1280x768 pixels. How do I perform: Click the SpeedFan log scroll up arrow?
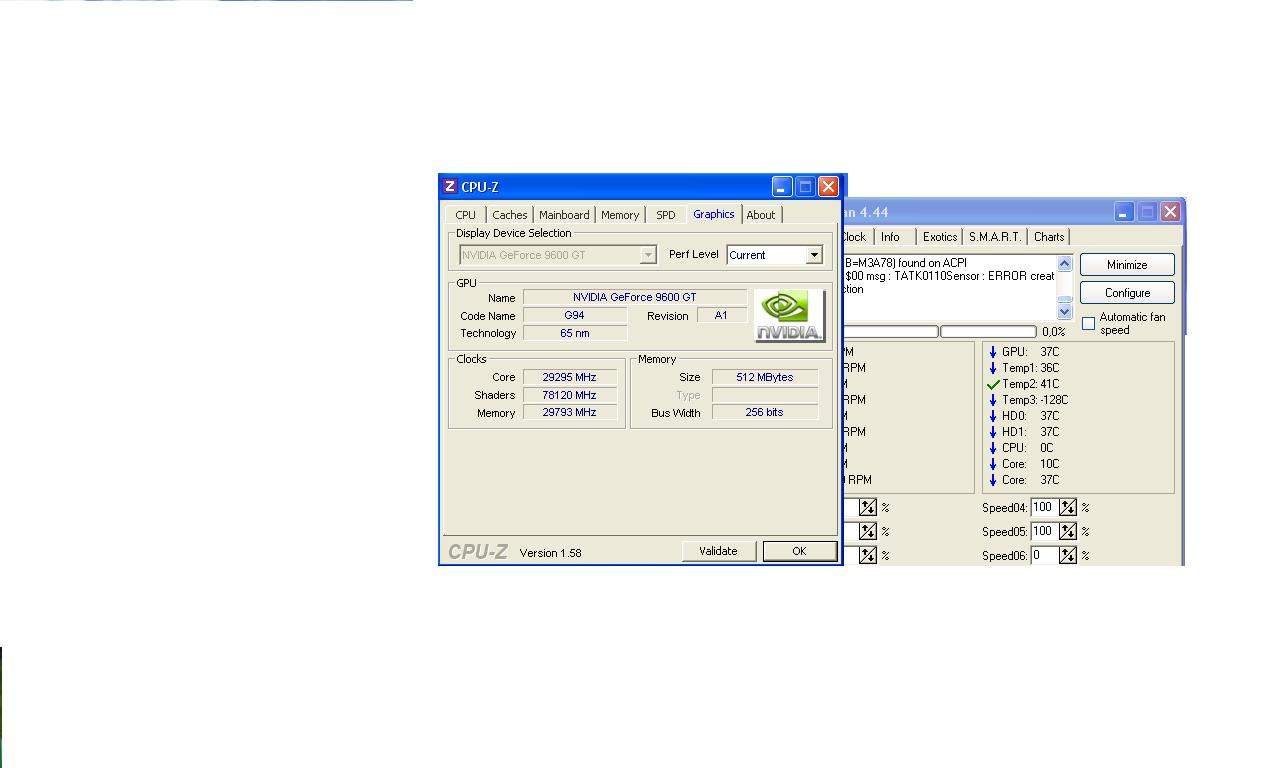coord(1065,264)
